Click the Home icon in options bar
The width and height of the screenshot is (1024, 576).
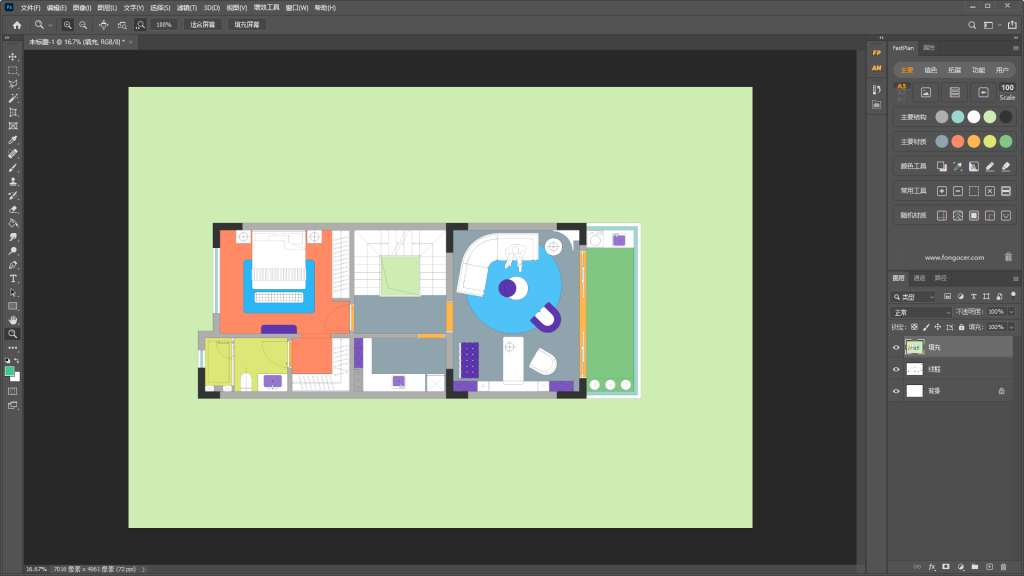click(17, 25)
